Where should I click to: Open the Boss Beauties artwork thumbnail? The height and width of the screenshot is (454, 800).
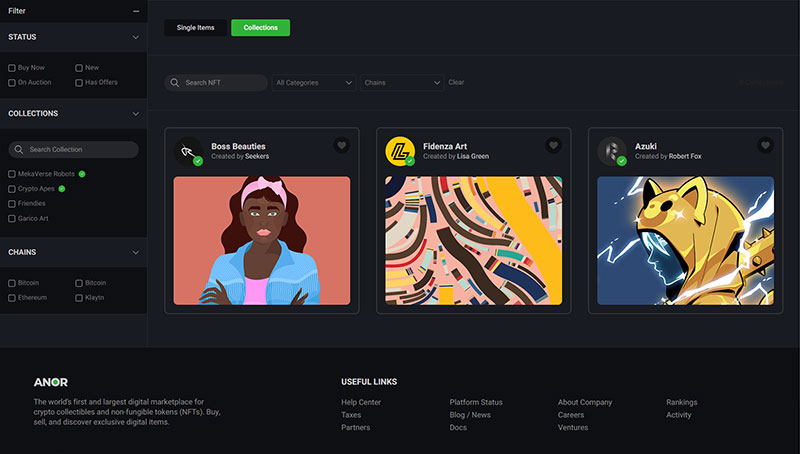(262, 241)
